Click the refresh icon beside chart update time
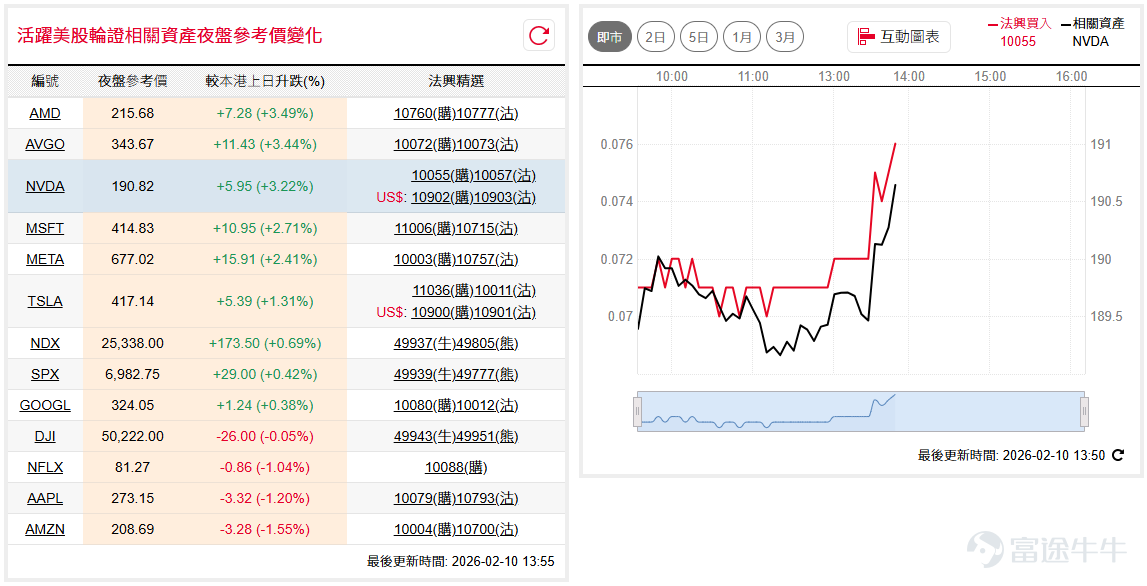 (1118, 455)
